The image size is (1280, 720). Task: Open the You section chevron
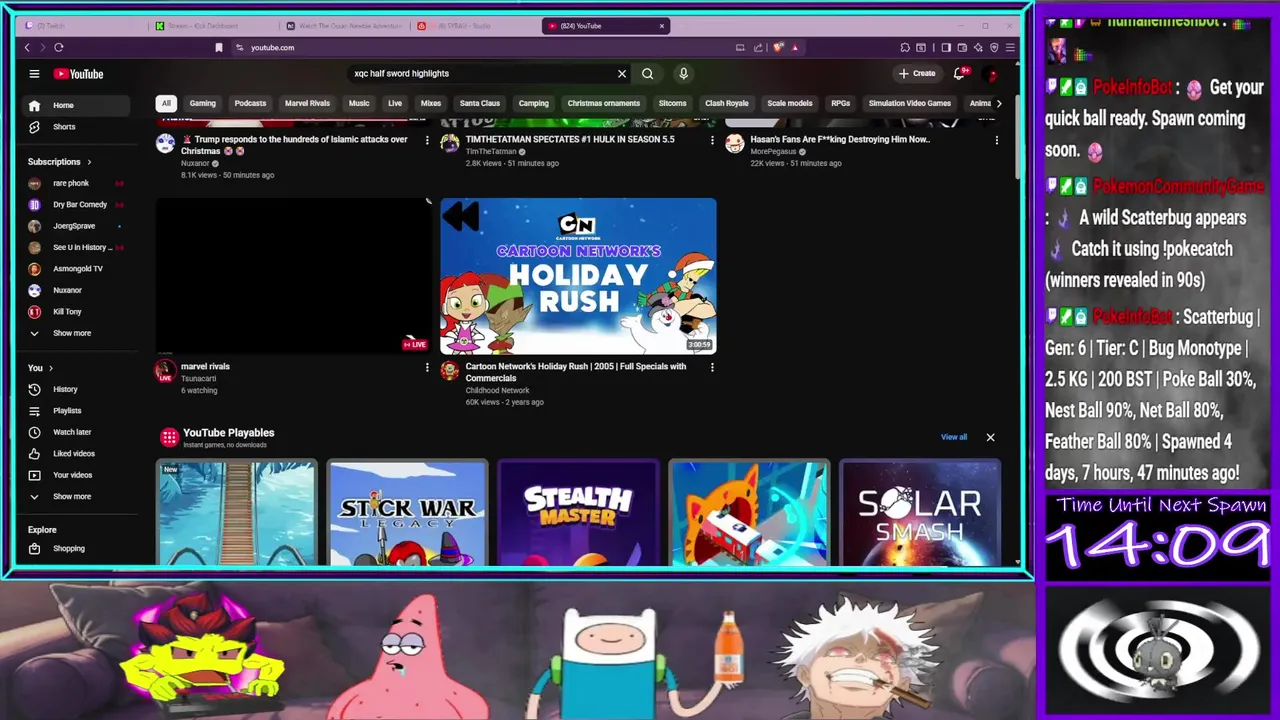(x=51, y=368)
